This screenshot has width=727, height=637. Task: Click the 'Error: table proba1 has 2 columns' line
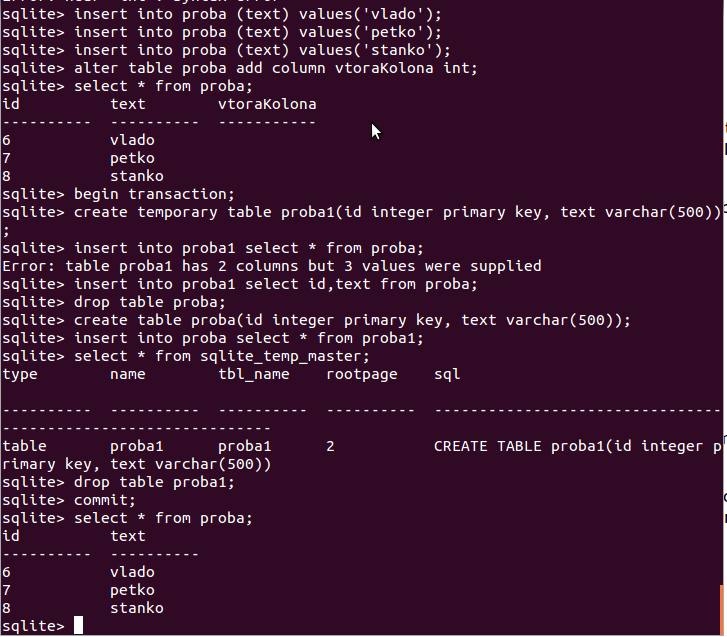272,266
